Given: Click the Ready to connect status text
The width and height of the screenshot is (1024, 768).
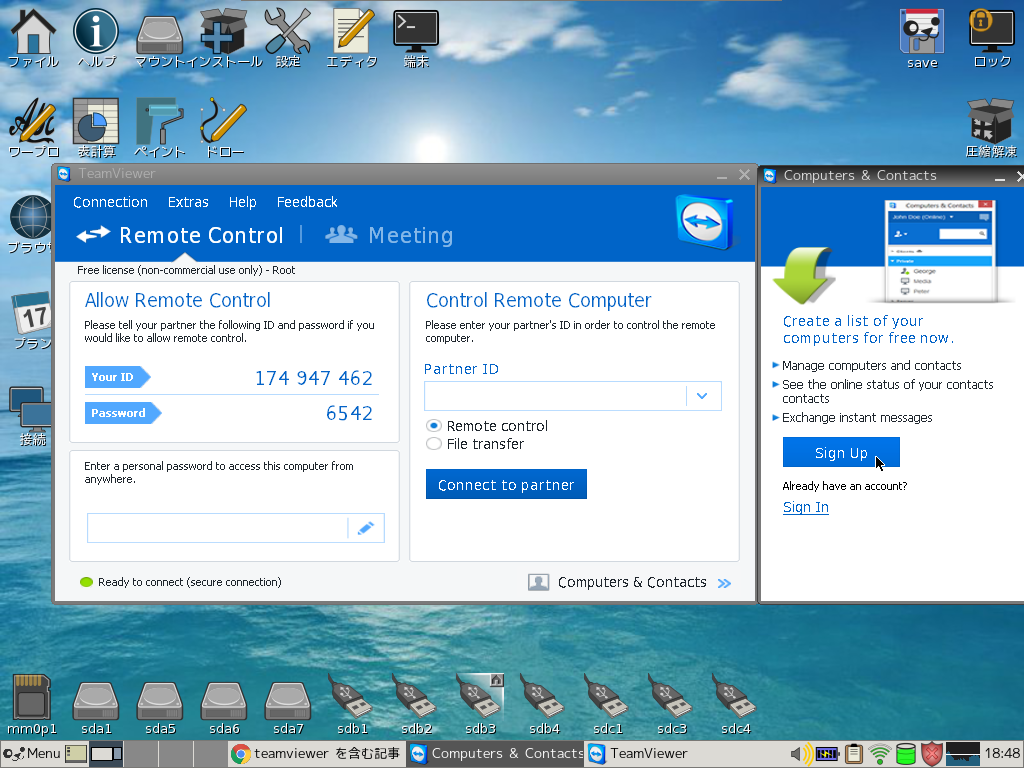Looking at the screenshot, I should click(189, 582).
